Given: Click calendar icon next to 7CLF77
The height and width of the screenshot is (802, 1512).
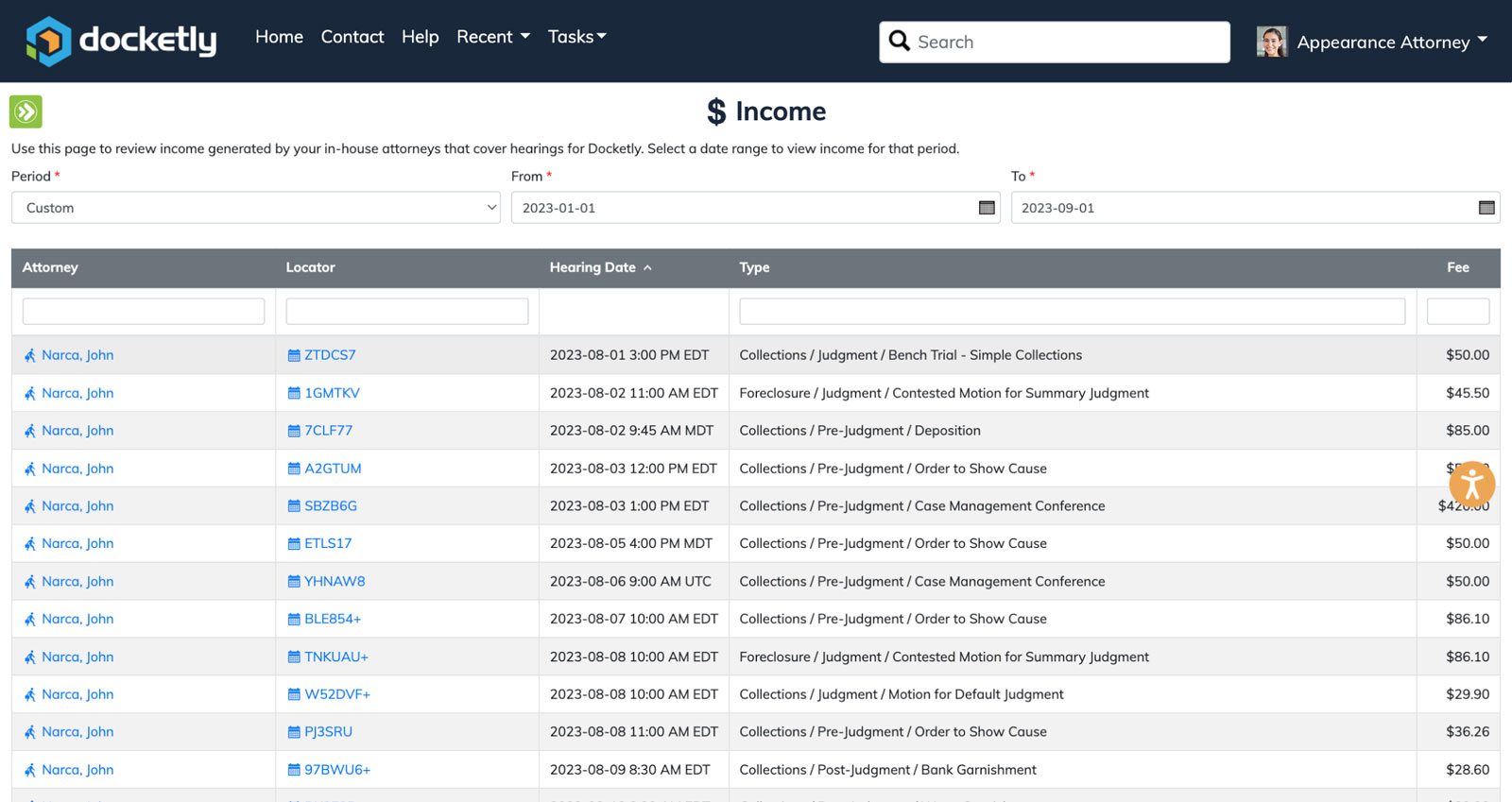Looking at the screenshot, I should (x=294, y=431).
